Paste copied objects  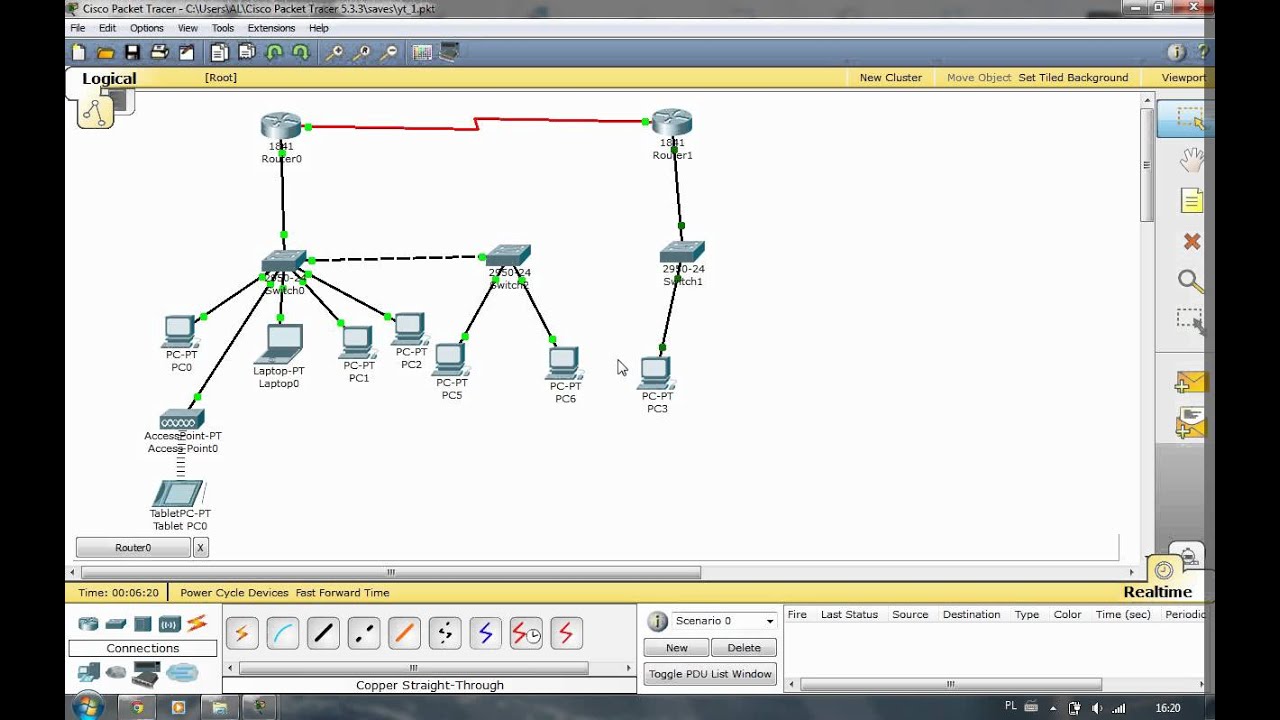click(x=246, y=52)
